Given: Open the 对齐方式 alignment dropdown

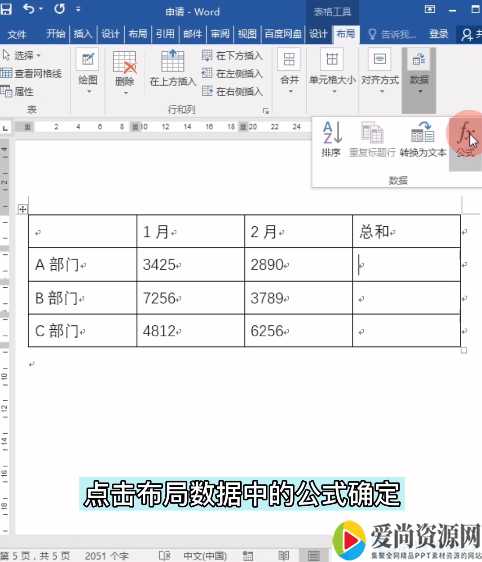Looking at the screenshot, I should [x=380, y=72].
